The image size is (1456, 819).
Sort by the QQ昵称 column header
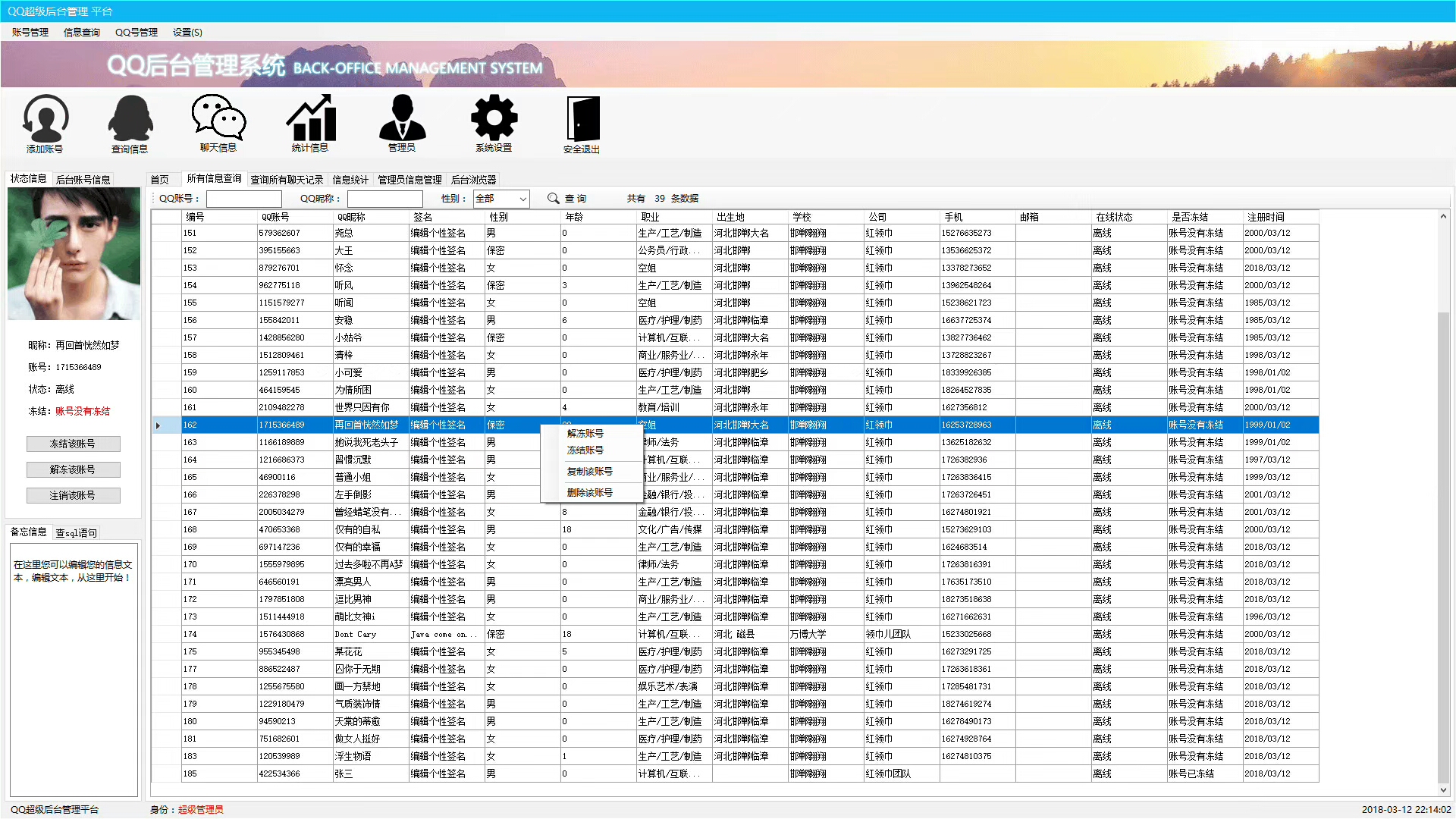372,217
